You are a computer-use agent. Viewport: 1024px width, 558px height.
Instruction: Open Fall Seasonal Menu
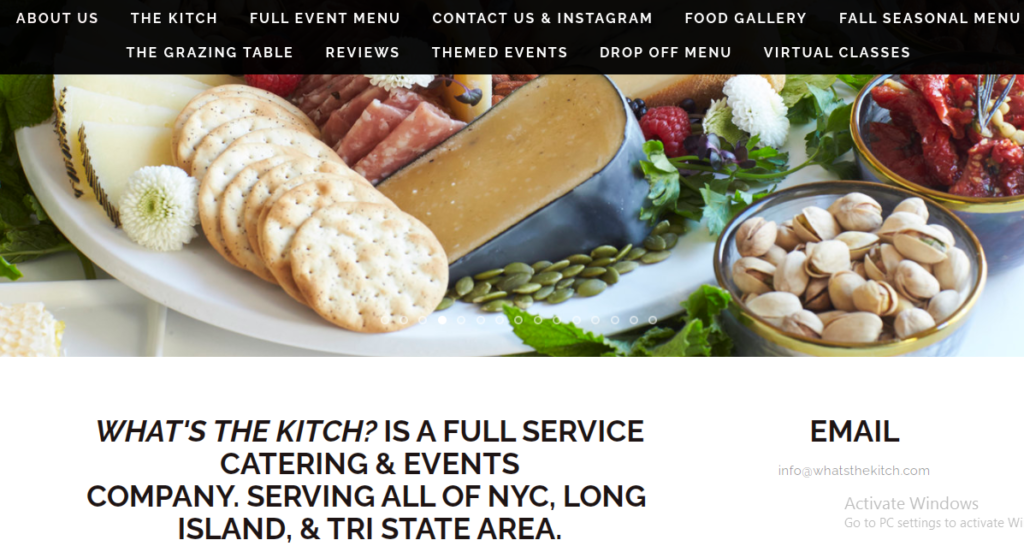(929, 18)
